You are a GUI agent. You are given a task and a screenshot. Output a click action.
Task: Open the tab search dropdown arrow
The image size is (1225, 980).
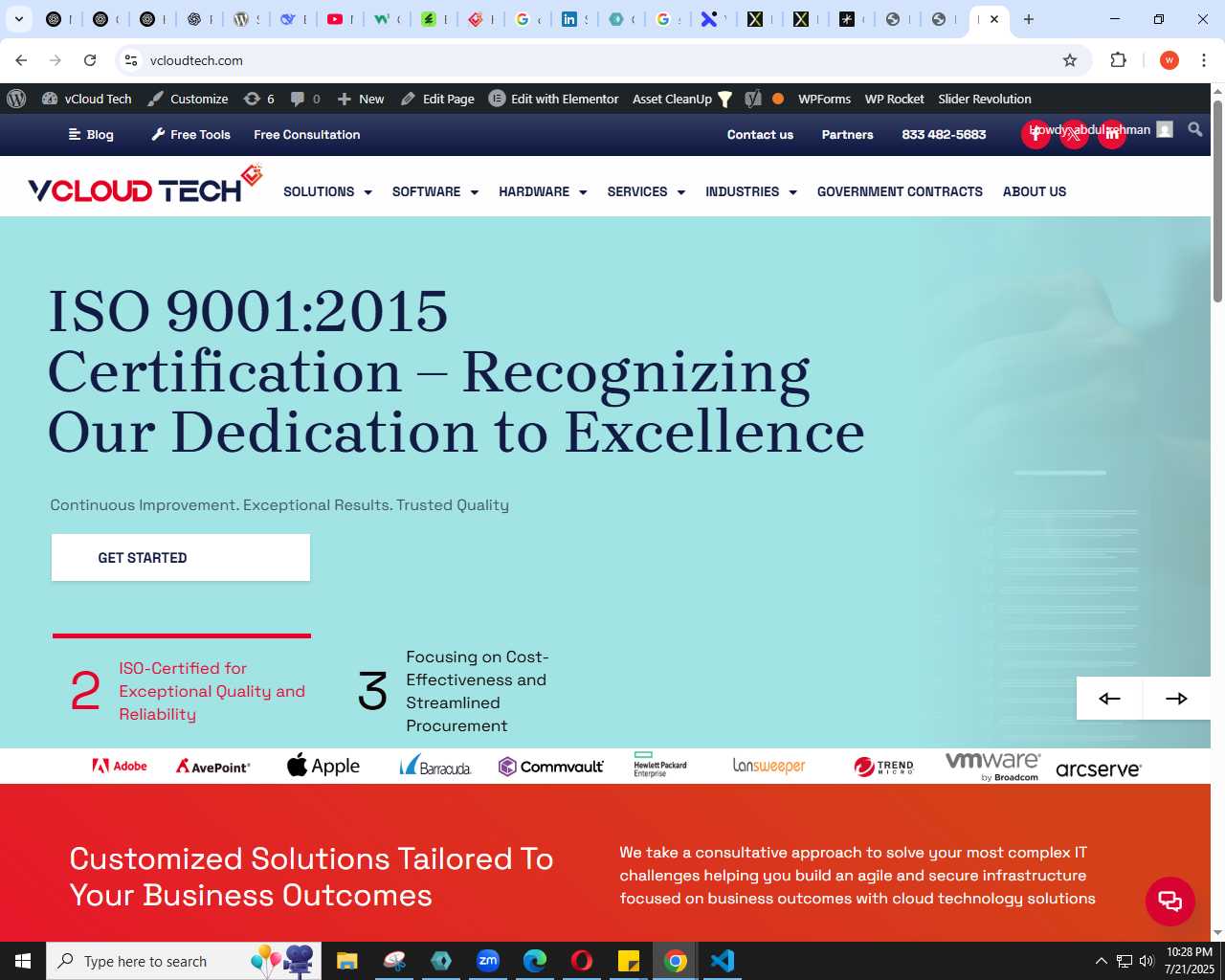pos(18,19)
